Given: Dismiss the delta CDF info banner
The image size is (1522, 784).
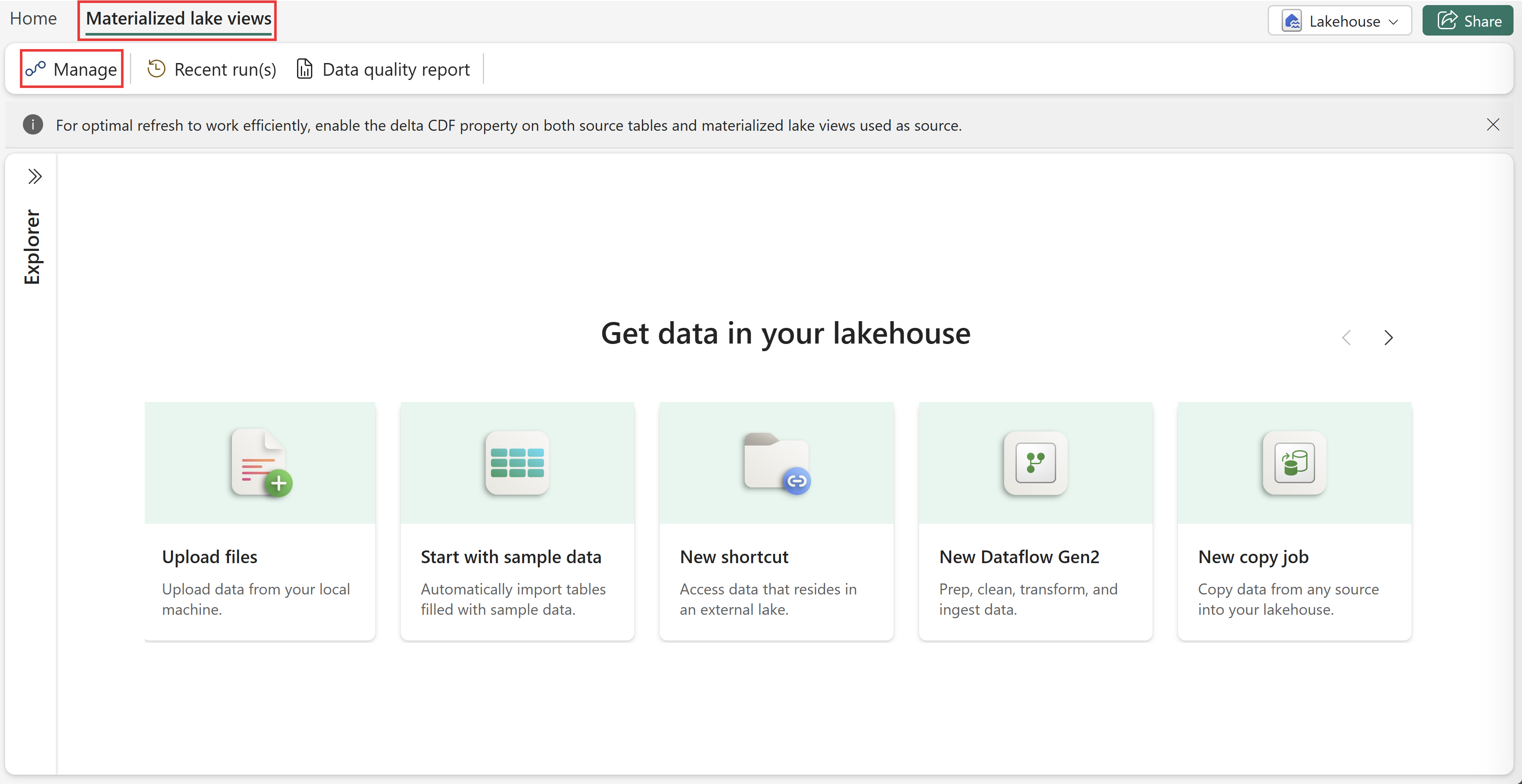Looking at the screenshot, I should 1493,125.
